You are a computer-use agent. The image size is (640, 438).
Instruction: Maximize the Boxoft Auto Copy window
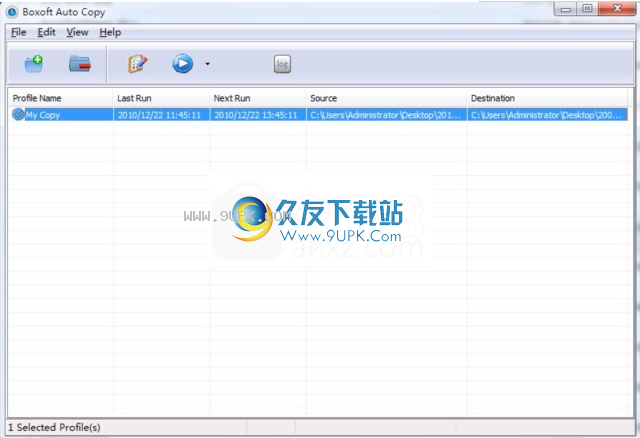tap(587, 9)
